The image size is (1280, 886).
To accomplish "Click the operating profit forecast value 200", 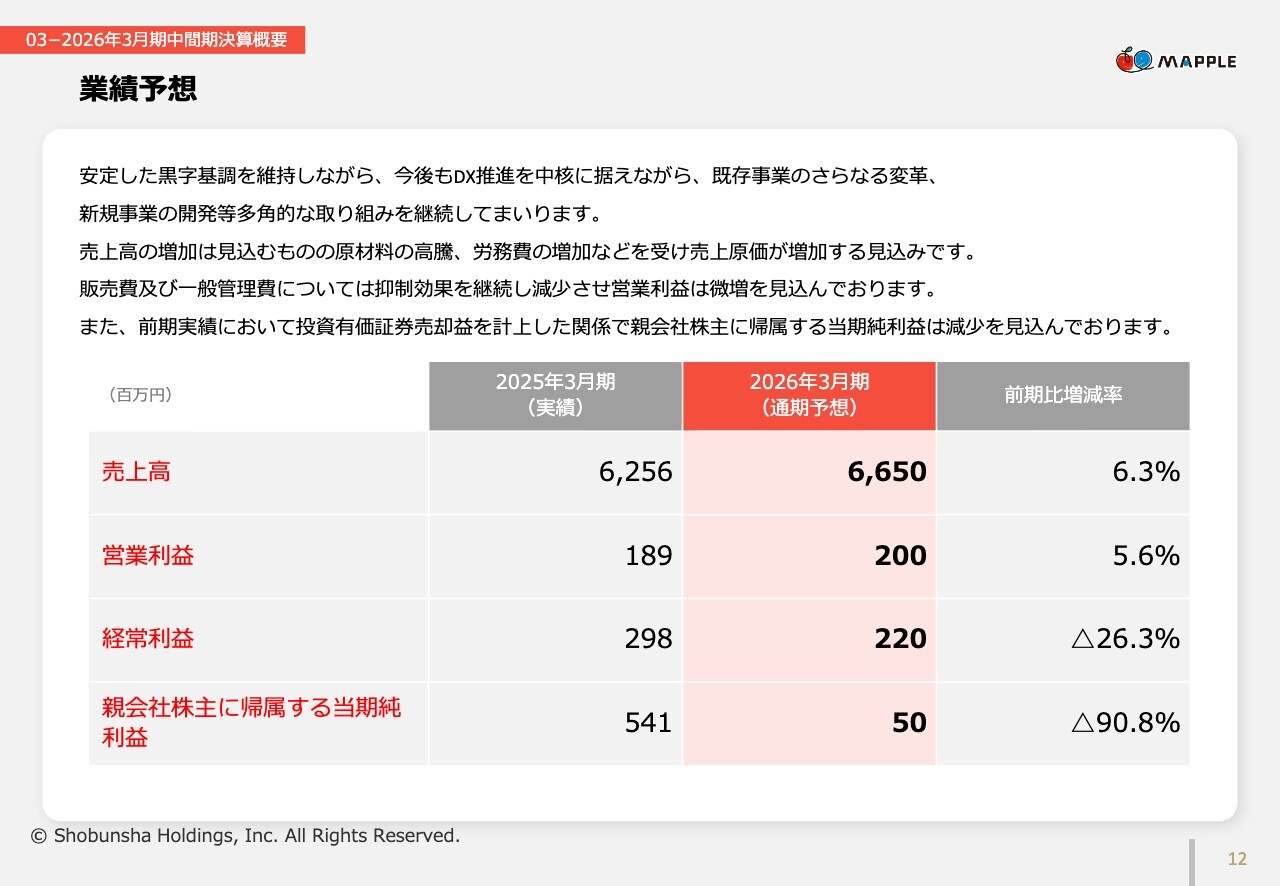I will tap(900, 556).
